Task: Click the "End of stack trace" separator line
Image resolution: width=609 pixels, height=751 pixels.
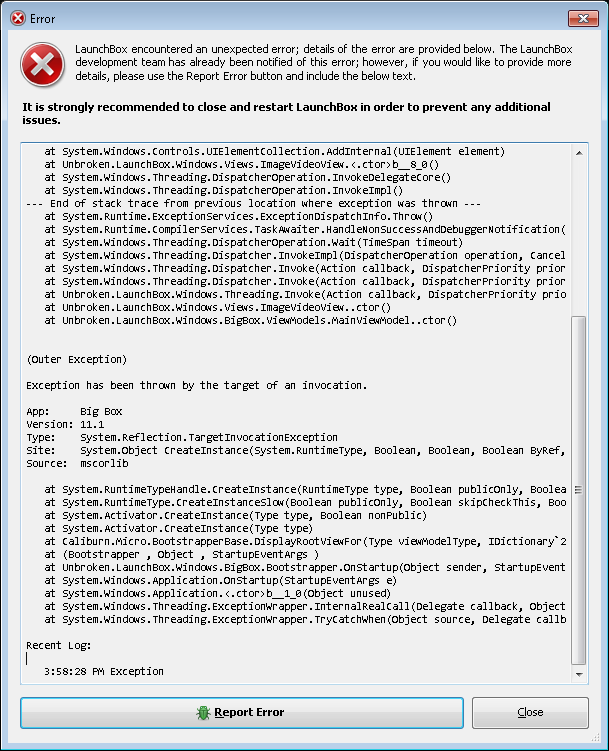Action: tap(253, 203)
